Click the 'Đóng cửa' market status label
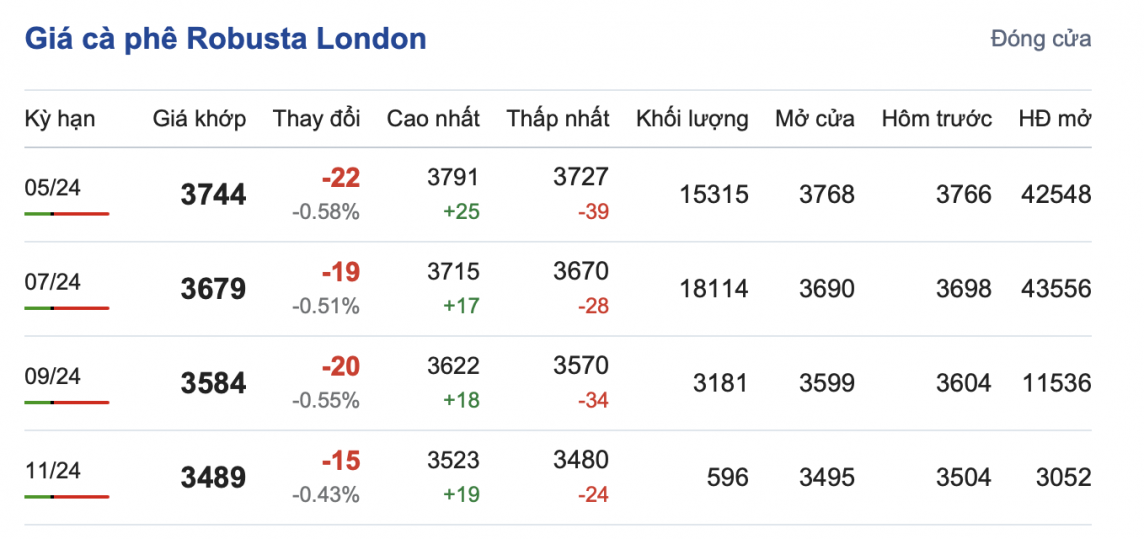 coord(1040,39)
